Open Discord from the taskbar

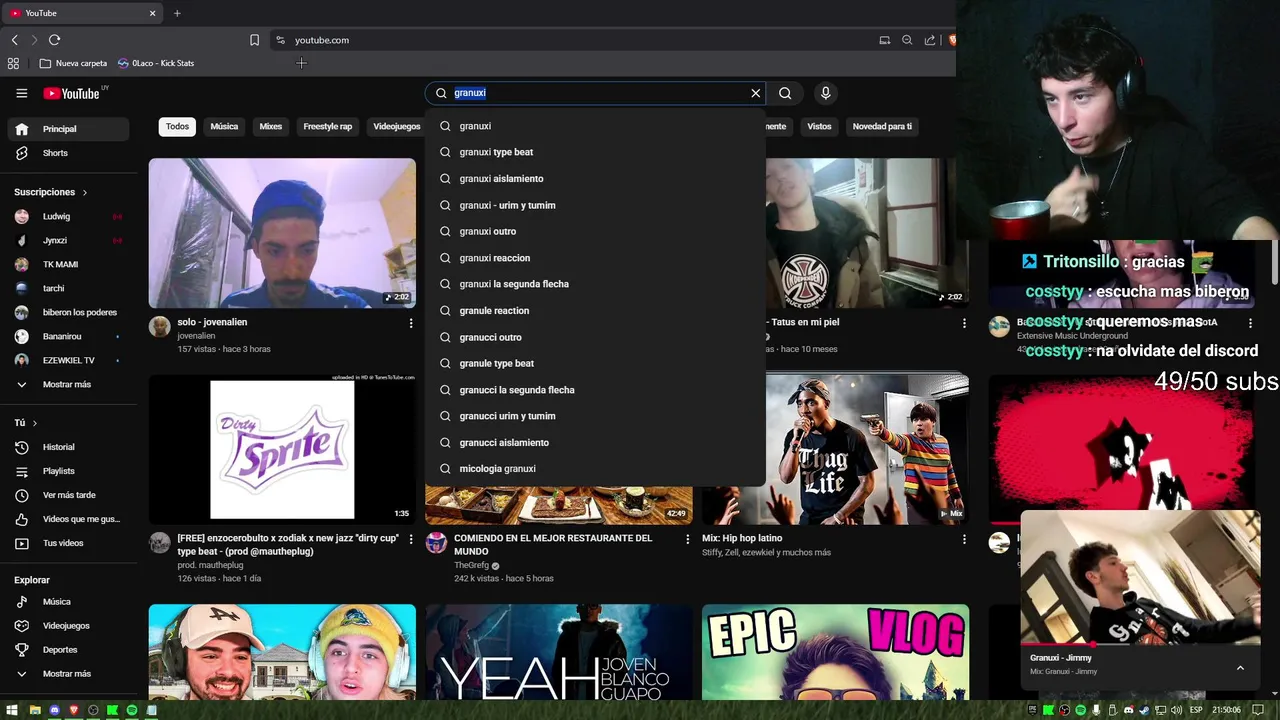point(54,710)
